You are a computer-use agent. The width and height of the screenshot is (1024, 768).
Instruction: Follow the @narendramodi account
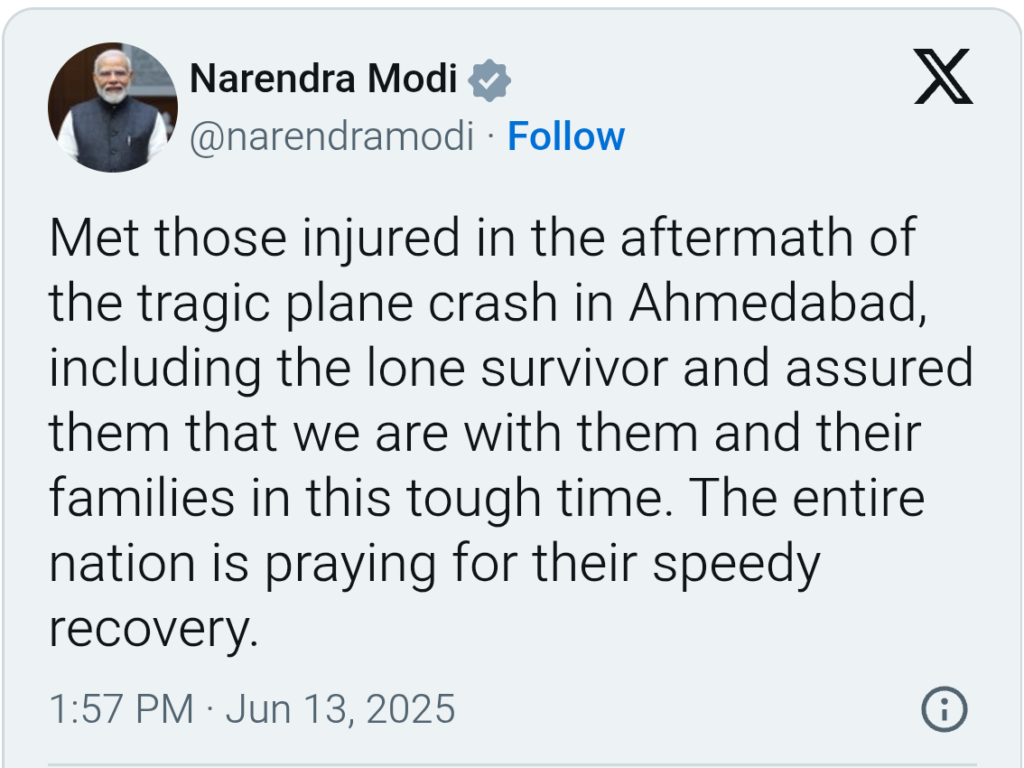pos(566,136)
